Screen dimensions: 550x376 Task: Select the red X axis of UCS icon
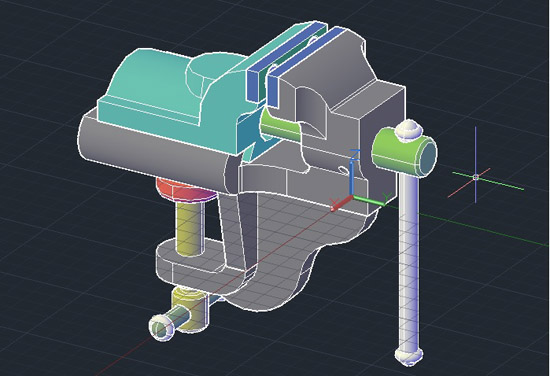coord(341,204)
